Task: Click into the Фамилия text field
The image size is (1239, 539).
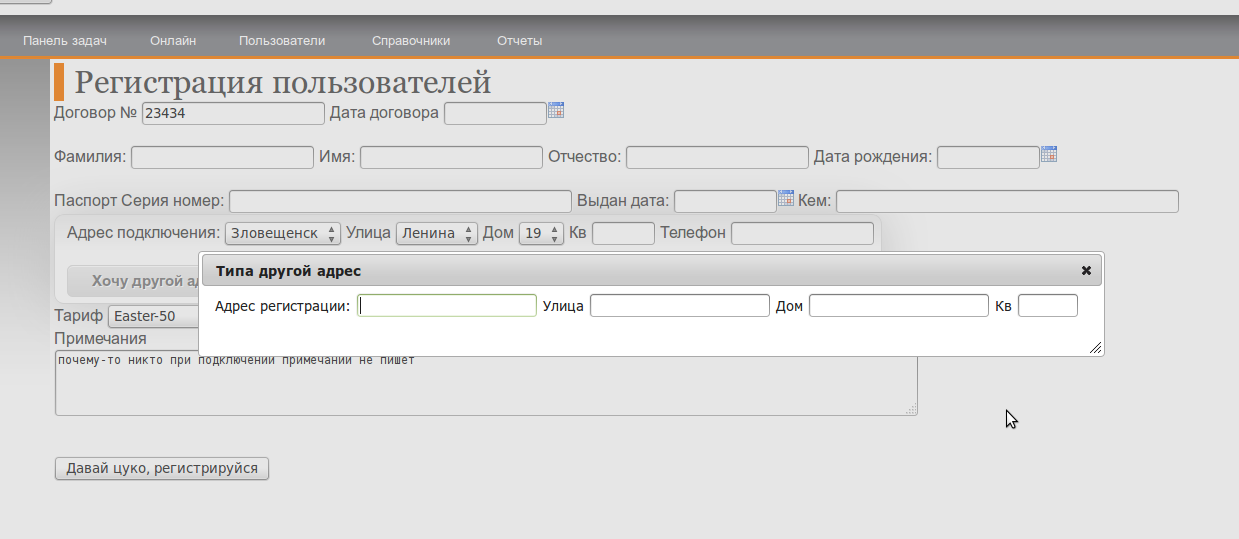Action: point(222,157)
